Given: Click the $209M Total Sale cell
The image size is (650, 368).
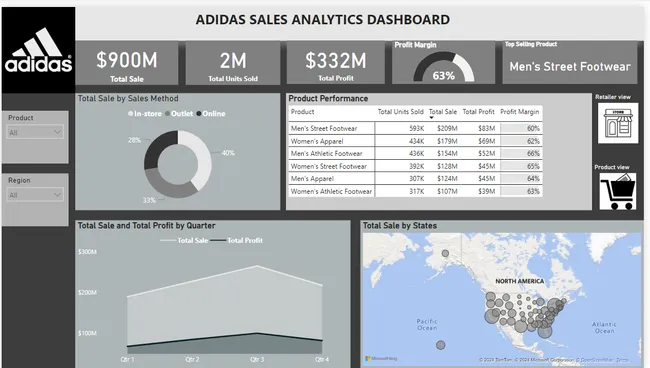Looking at the screenshot, I should point(447,128).
